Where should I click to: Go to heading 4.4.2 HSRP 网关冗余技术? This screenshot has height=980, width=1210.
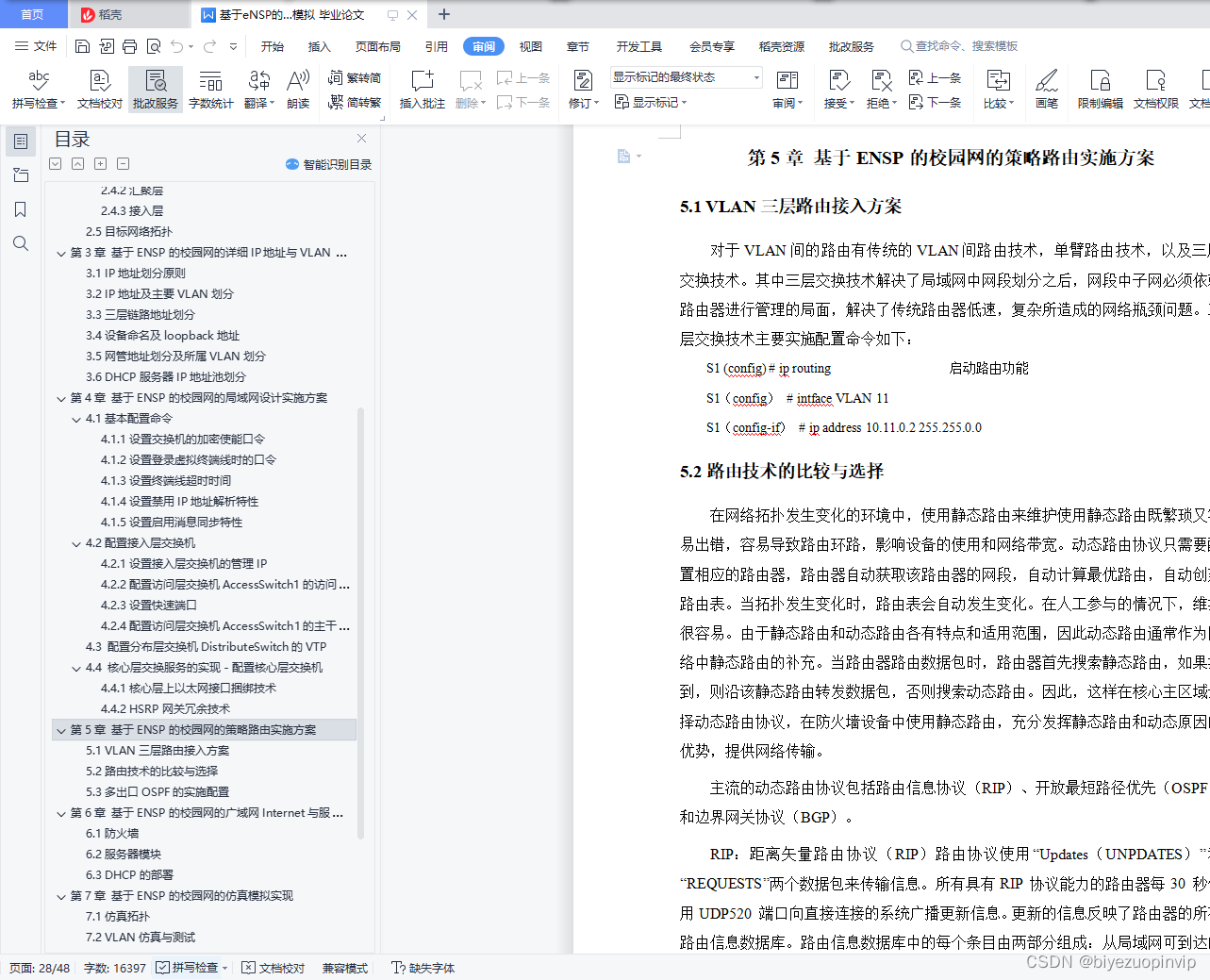(x=165, y=709)
